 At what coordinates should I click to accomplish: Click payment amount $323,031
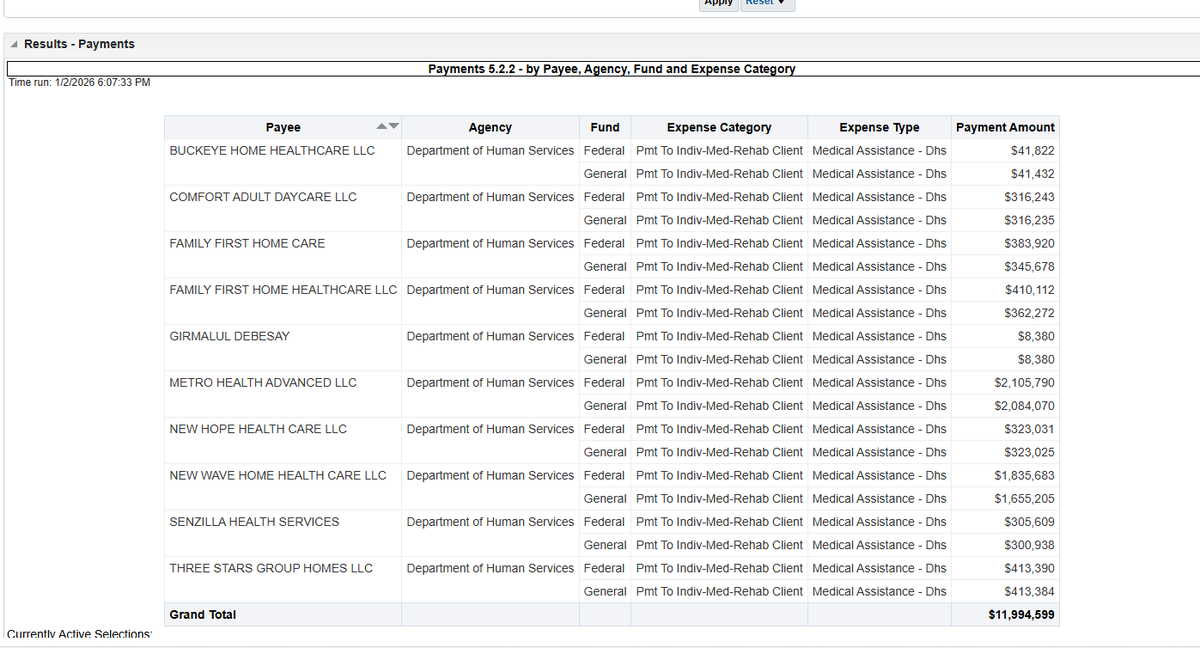click(x=1030, y=429)
